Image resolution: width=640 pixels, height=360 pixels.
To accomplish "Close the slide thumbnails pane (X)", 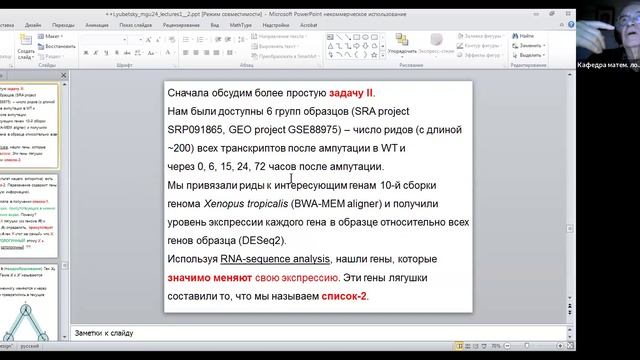I will pos(64,75).
